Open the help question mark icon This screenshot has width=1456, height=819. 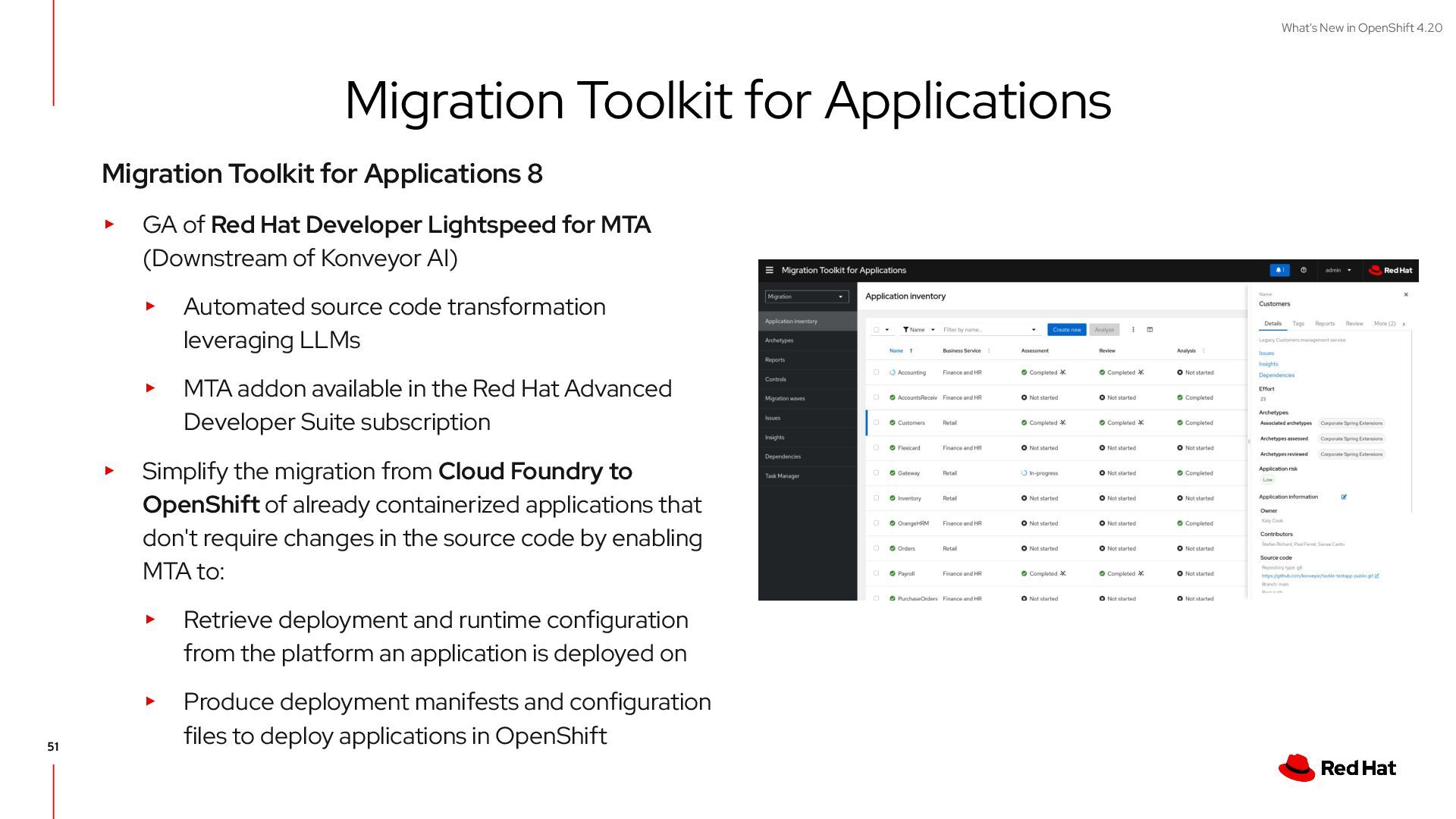[1304, 270]
